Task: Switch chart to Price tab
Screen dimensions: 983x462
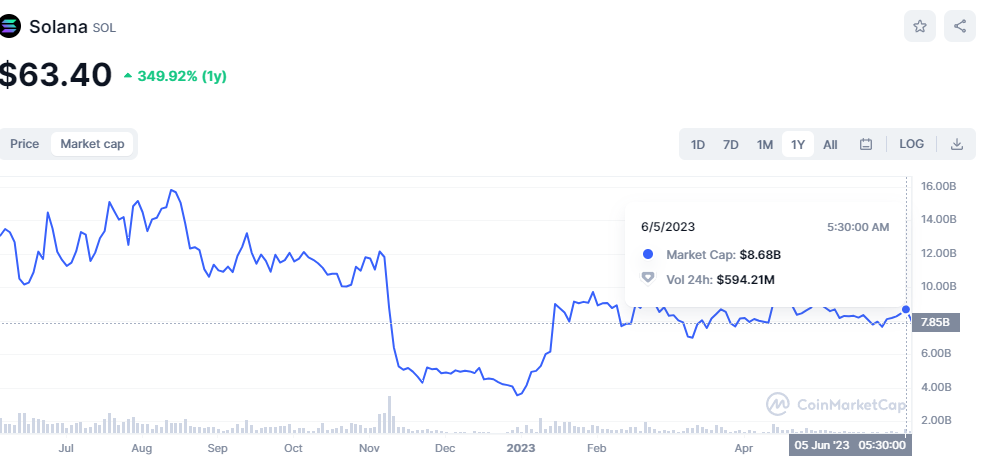Action: (24, 144)
